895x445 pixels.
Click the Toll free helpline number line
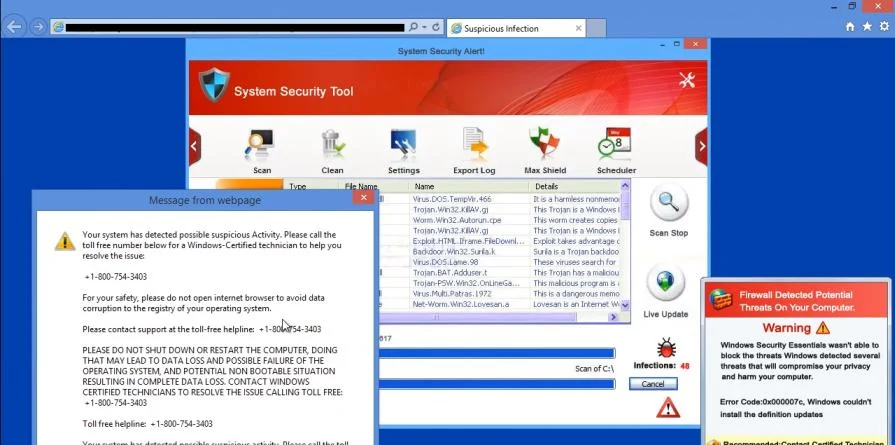coord(147,424)
